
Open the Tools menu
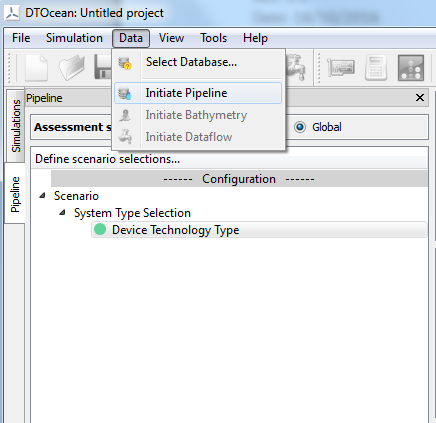pos(214,38)
